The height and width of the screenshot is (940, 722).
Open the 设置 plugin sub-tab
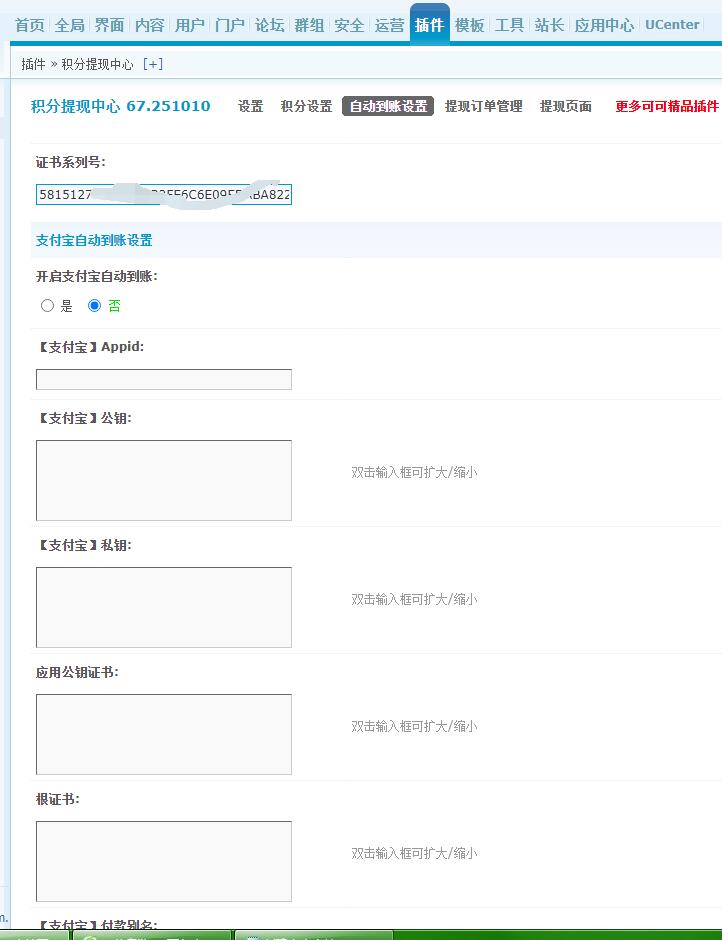click(x=250, y=106)
